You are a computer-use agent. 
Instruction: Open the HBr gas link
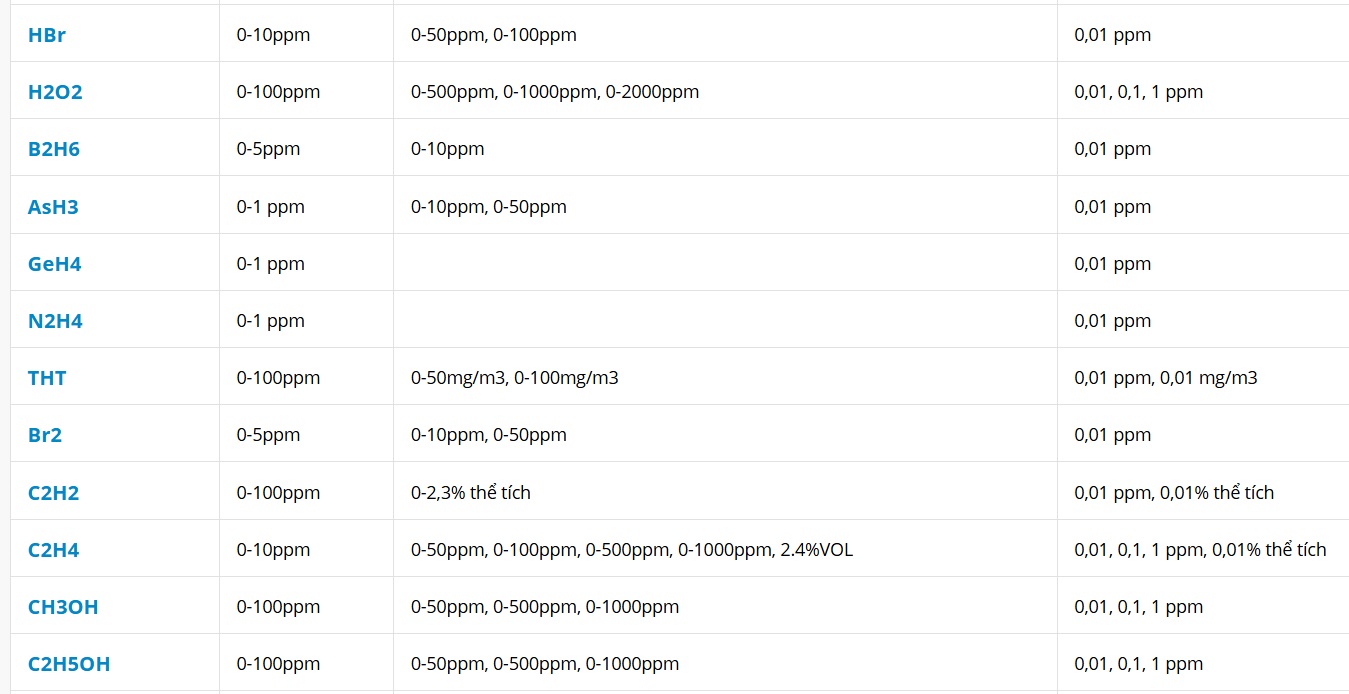tap(47, 35)
